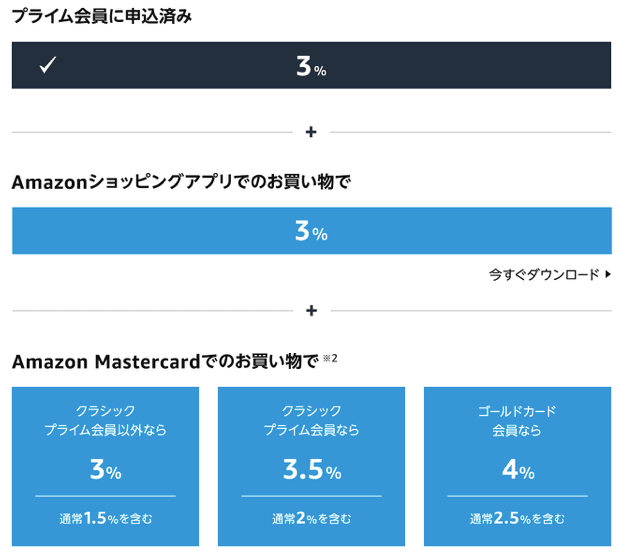This screenshot has height=554, width=633.
Task: Click the Amazonショッピングアプリでのお買い物で heading
Action: coord(181,182)
